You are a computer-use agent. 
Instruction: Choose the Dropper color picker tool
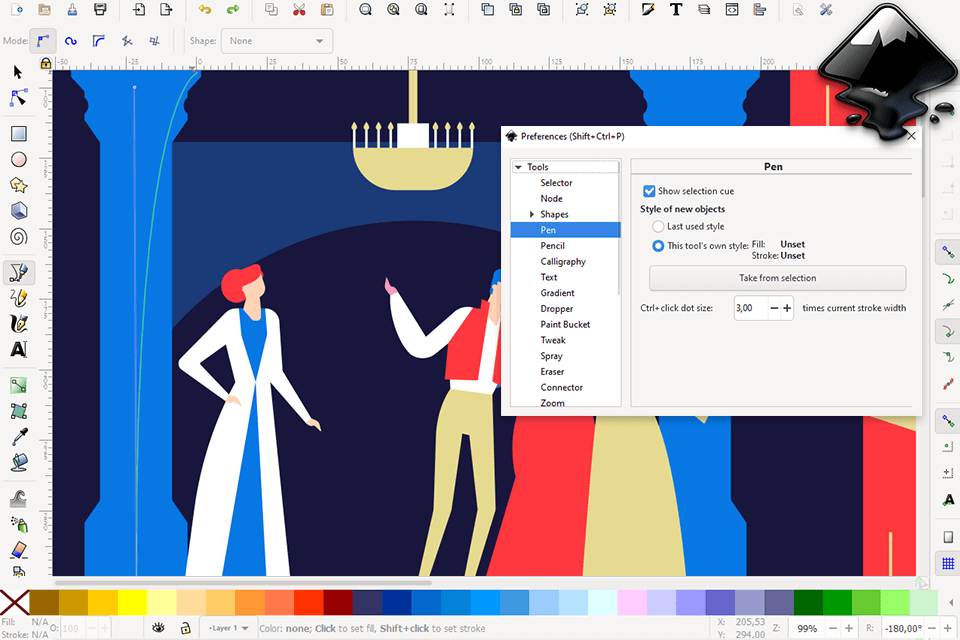(18, 436)
